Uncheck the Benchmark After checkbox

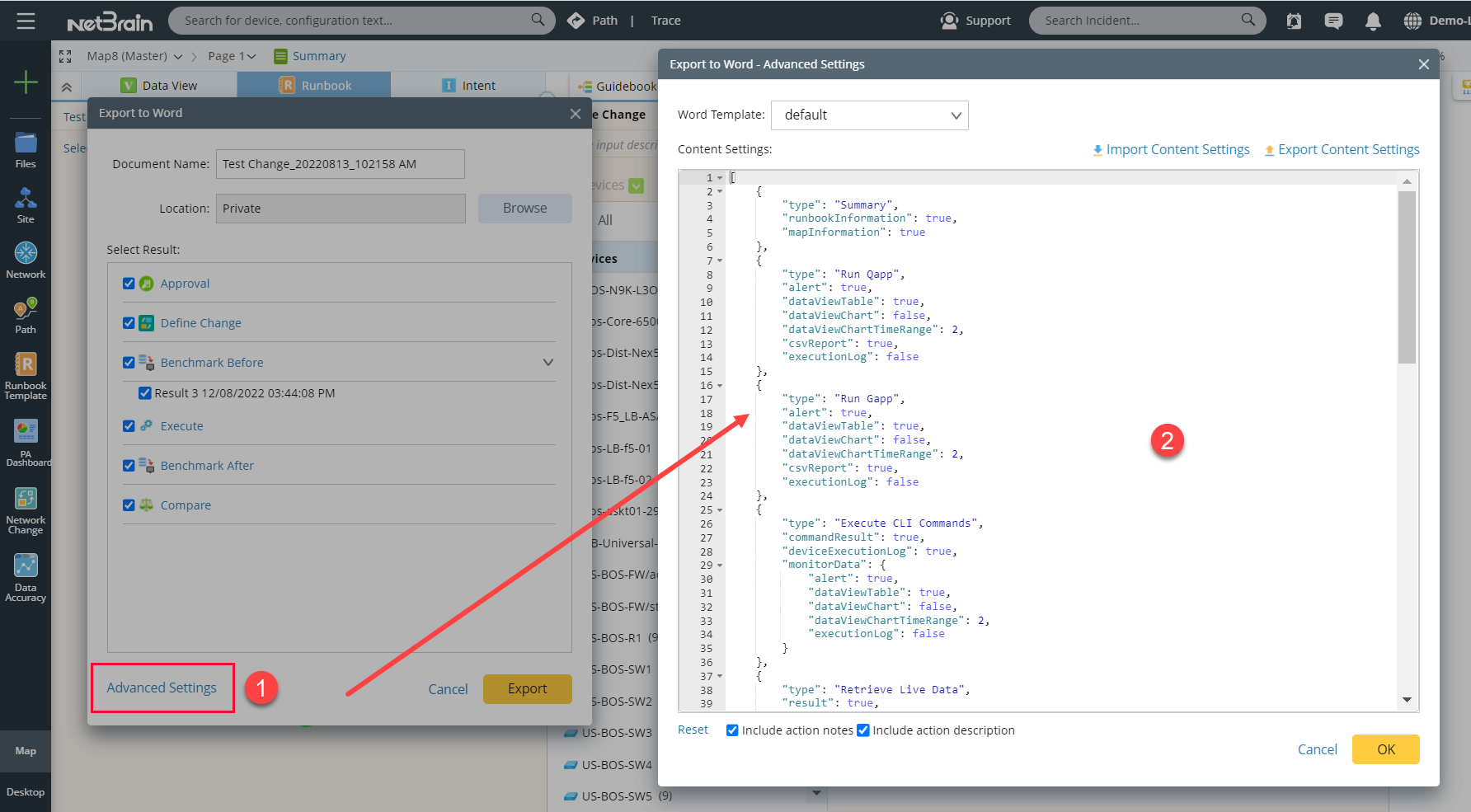pyautogui.click(x=129, y=466)
